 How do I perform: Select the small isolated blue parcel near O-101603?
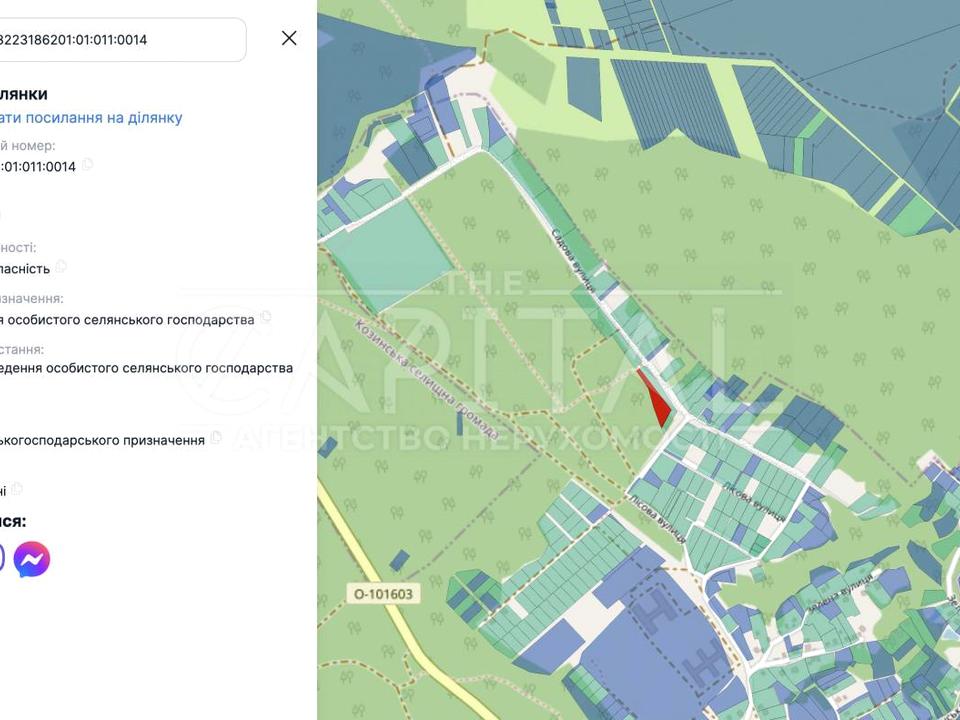point(399,560)
